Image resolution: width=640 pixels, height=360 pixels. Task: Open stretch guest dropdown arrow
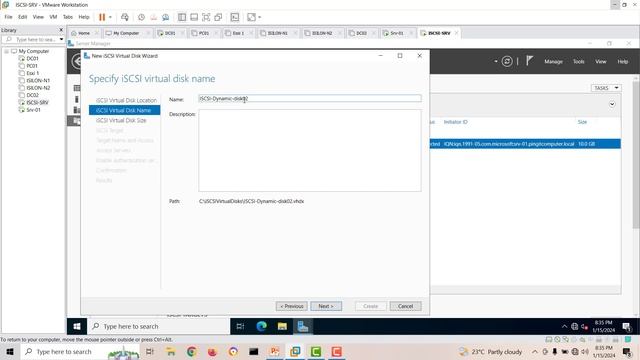260,17
